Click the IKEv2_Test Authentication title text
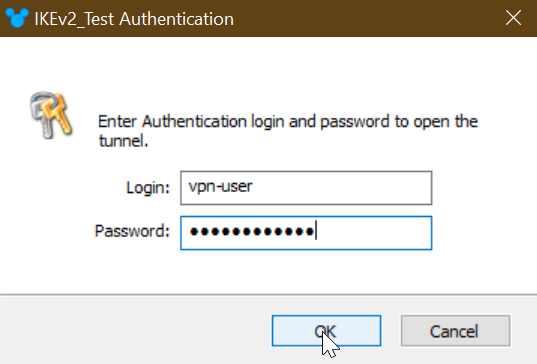The width and height of the screenshot is (537, 364). click(x=134, y=18)
